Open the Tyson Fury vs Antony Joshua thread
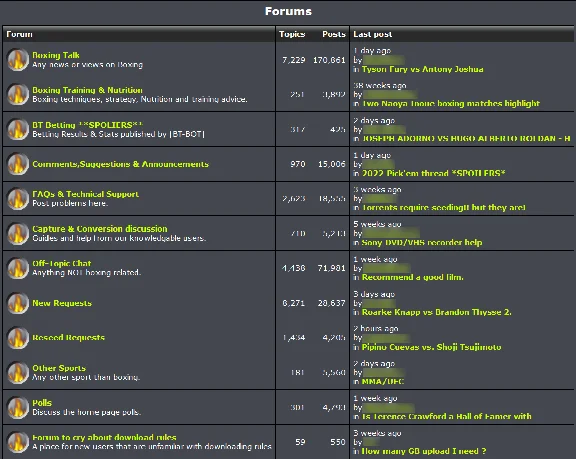This screenshot has height=459, width=576. click(x=422, y=69)
